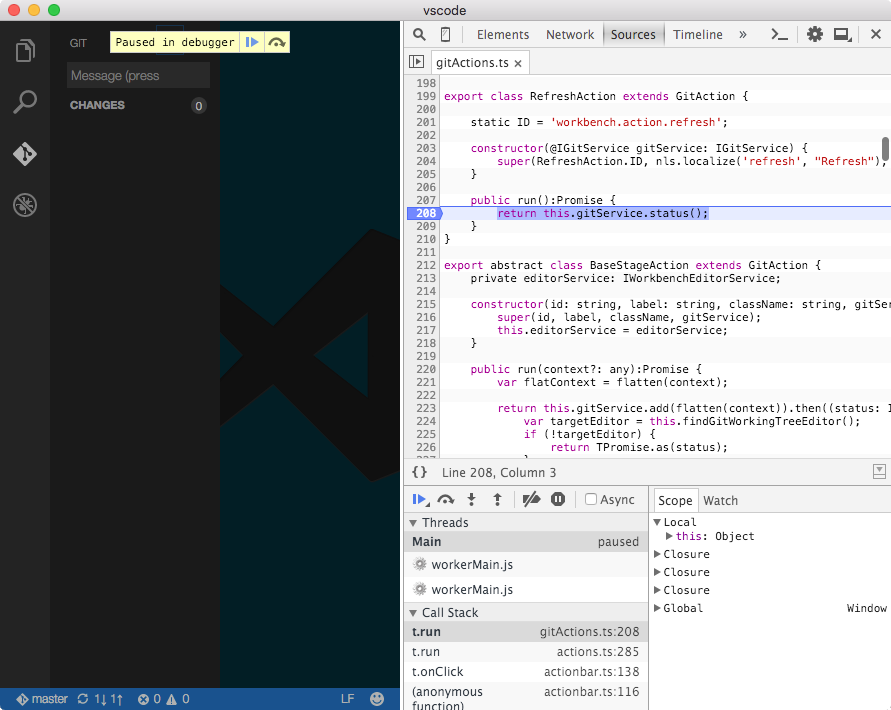Image resolution: width=891 pixels, height=710 pixels.
Task: Select the anonymous function actionbar.ts:116 frame
Action: (526, 697)
